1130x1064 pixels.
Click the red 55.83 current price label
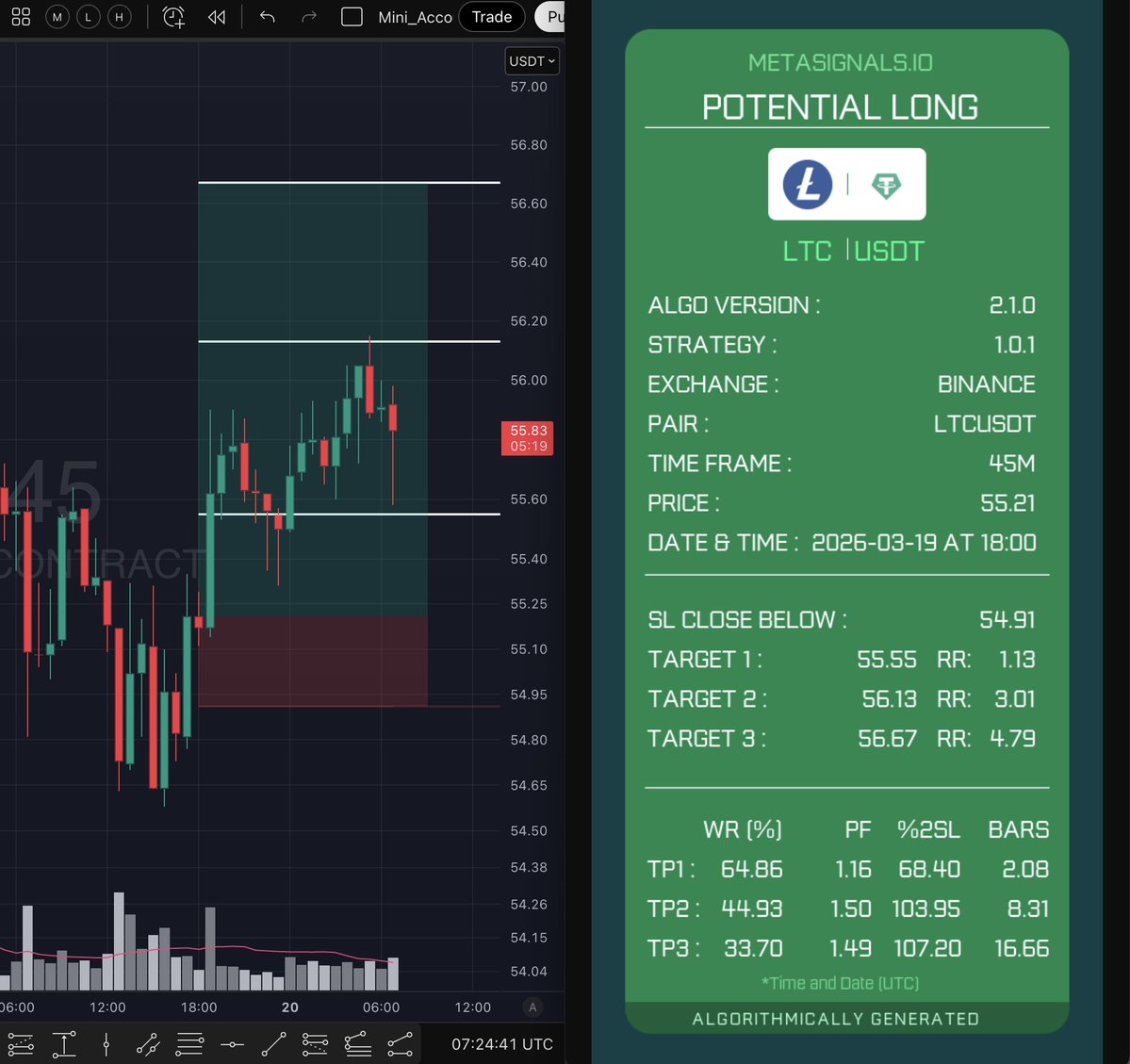[x=528, y=438]
